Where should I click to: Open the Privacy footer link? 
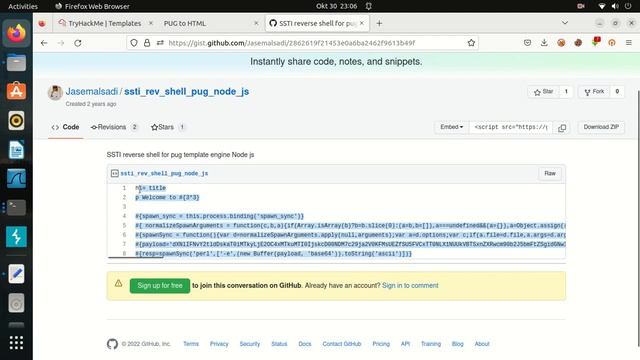coord(219,344)
